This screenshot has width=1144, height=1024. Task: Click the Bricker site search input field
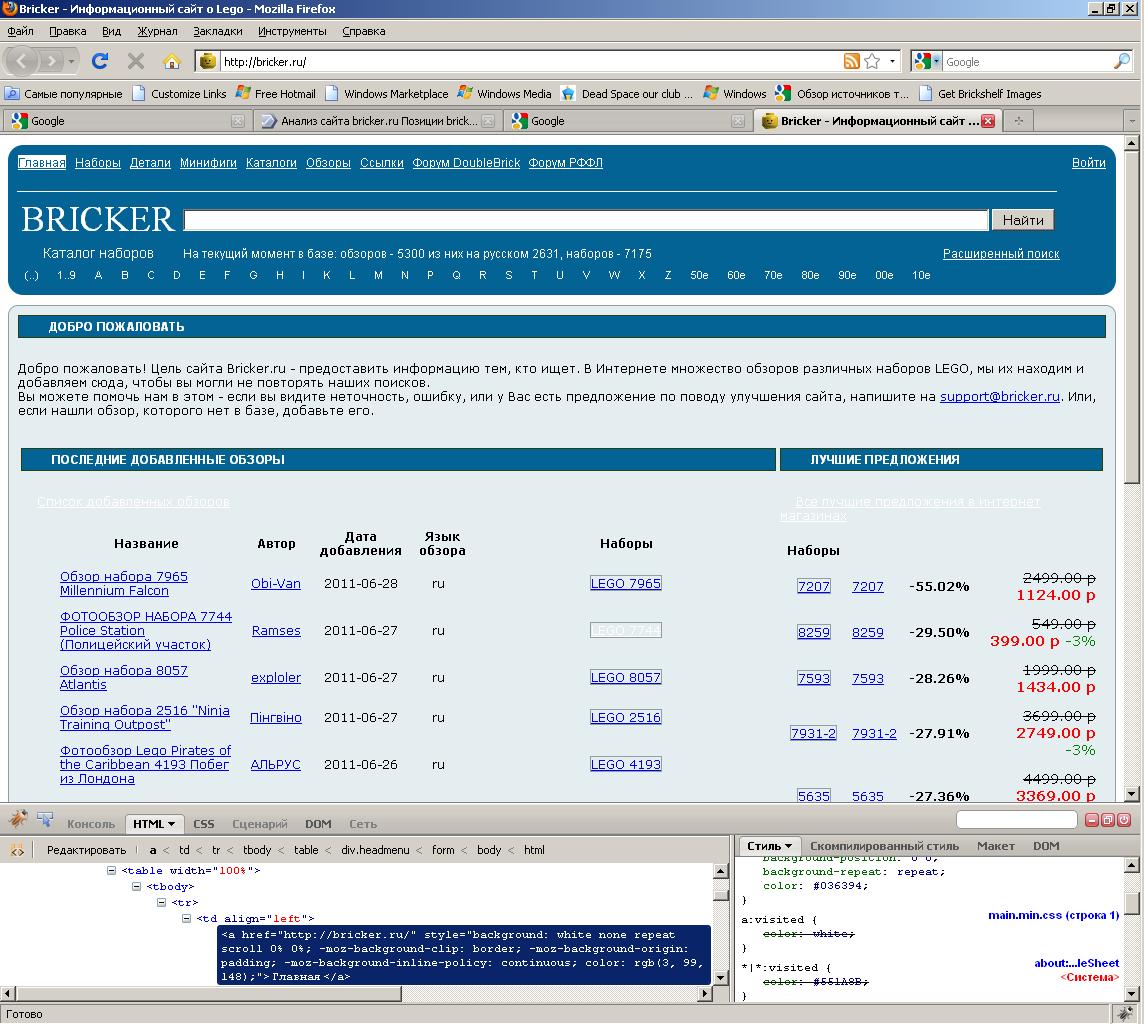[586, 220]
